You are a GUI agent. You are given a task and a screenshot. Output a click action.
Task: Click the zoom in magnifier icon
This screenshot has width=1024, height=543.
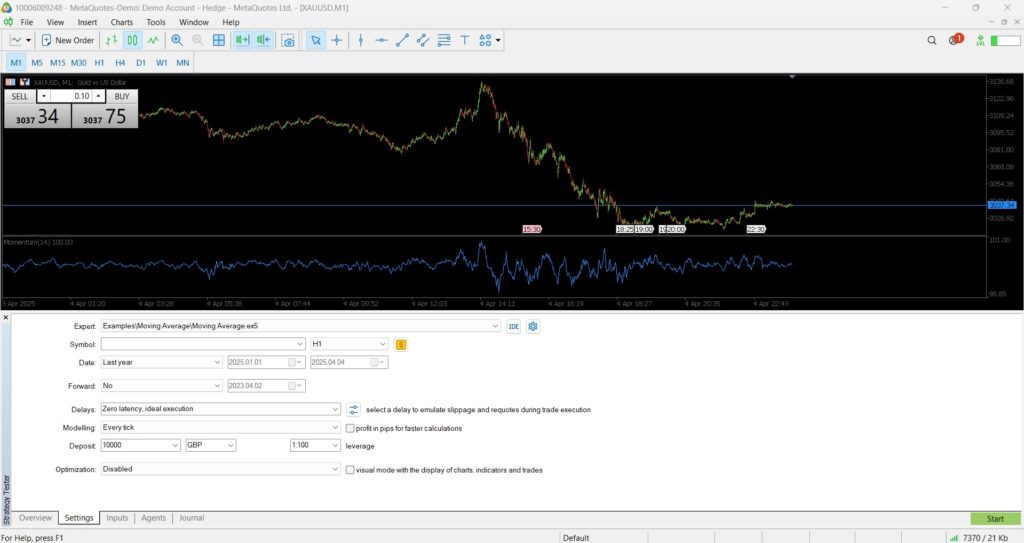click(x=177, y=40)
